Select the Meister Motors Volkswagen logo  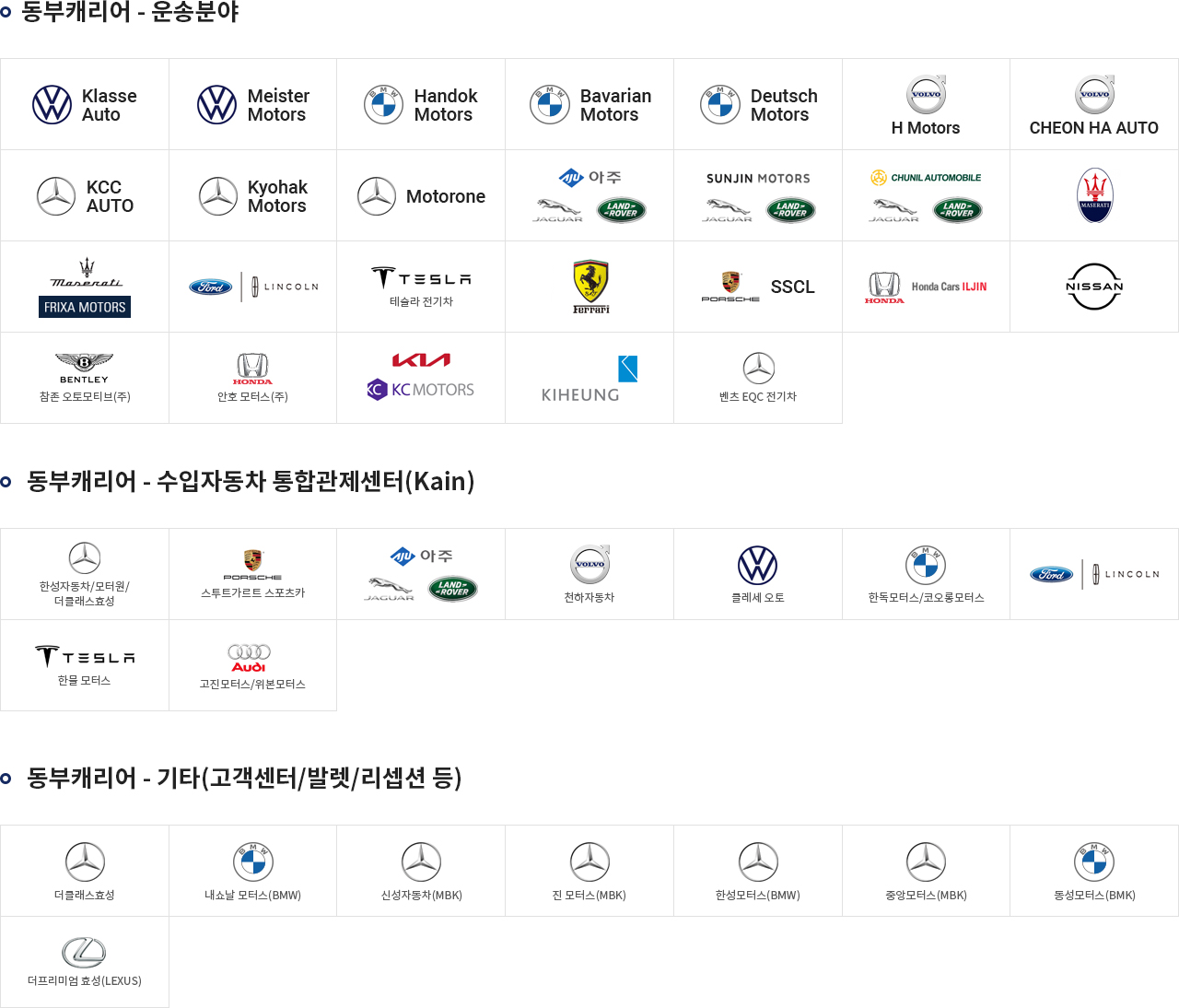[x=217, y=105]
